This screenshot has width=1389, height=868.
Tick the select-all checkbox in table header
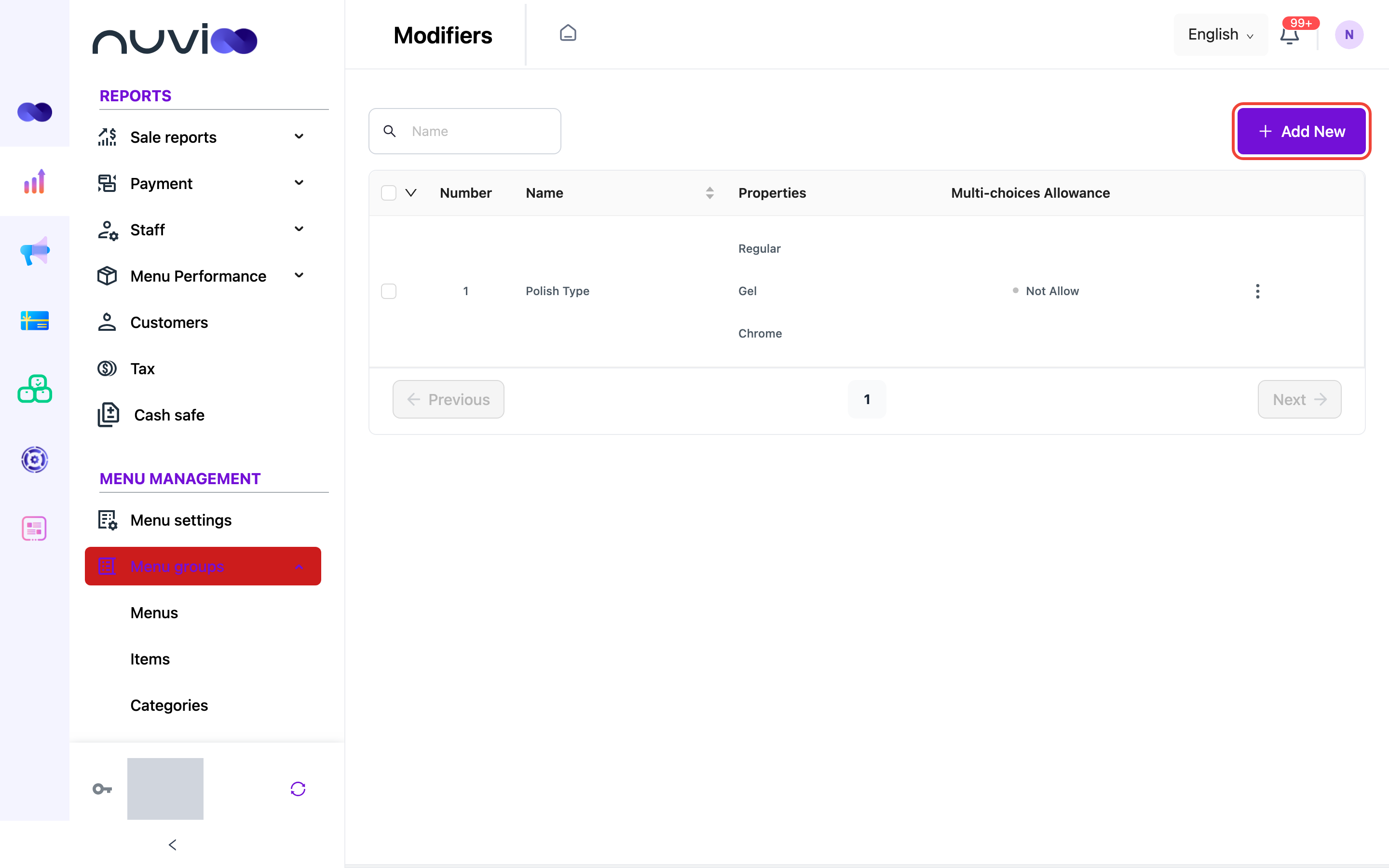point(389,193)
